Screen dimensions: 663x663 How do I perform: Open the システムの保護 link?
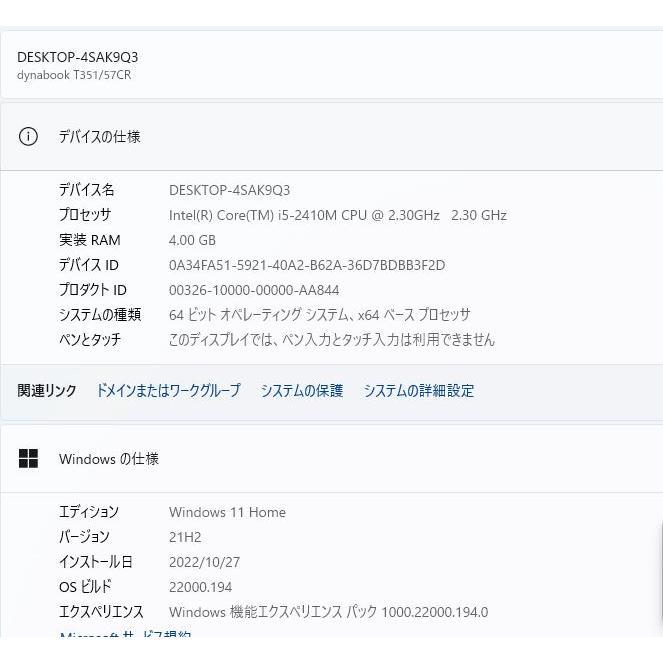pyautogui.click(x=301, y=391)
